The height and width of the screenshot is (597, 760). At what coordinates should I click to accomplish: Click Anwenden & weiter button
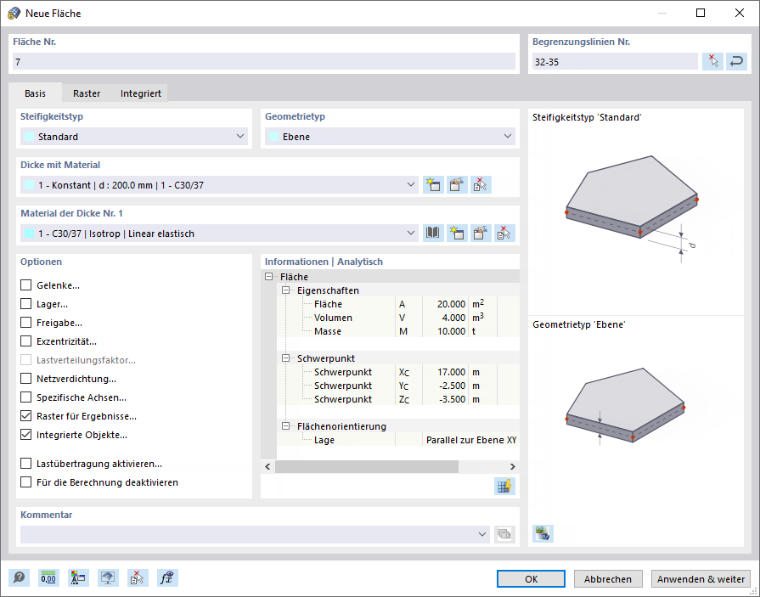(x=700, y=579)
